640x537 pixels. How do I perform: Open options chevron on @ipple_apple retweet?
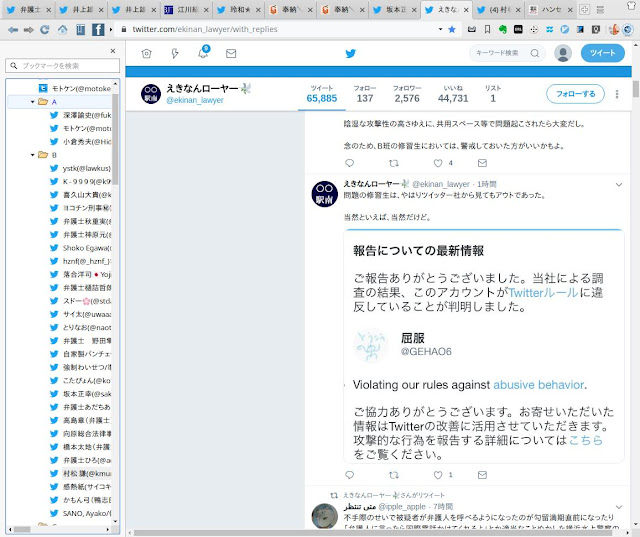[x=619, y=507]
